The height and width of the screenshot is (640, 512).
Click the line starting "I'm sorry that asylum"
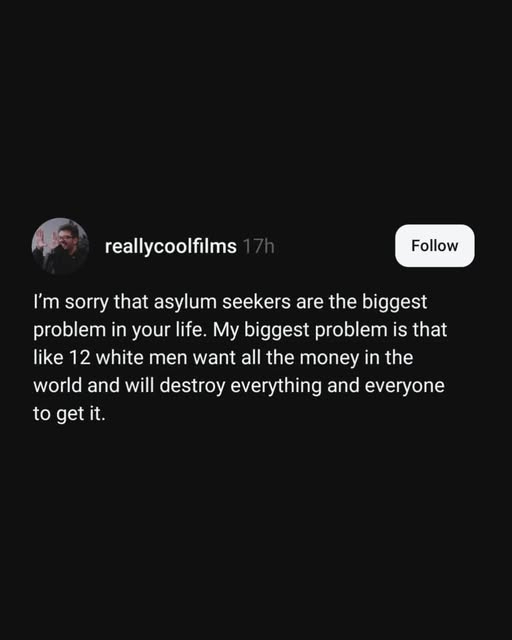[230, 302]
